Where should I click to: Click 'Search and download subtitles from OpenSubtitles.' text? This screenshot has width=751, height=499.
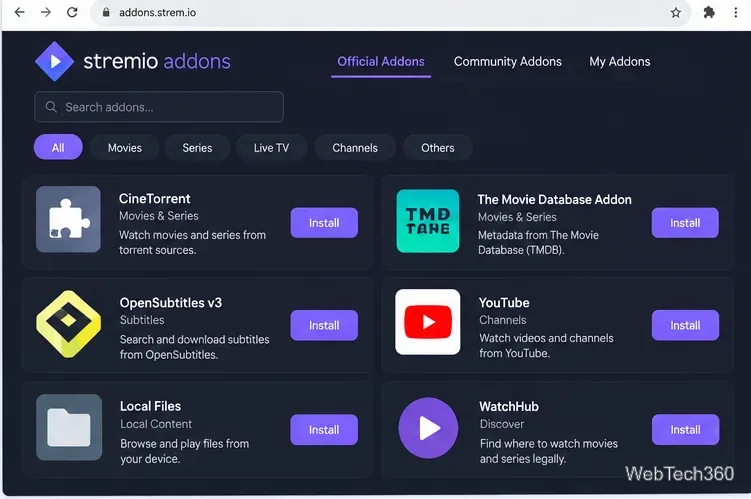coord(194,347)
